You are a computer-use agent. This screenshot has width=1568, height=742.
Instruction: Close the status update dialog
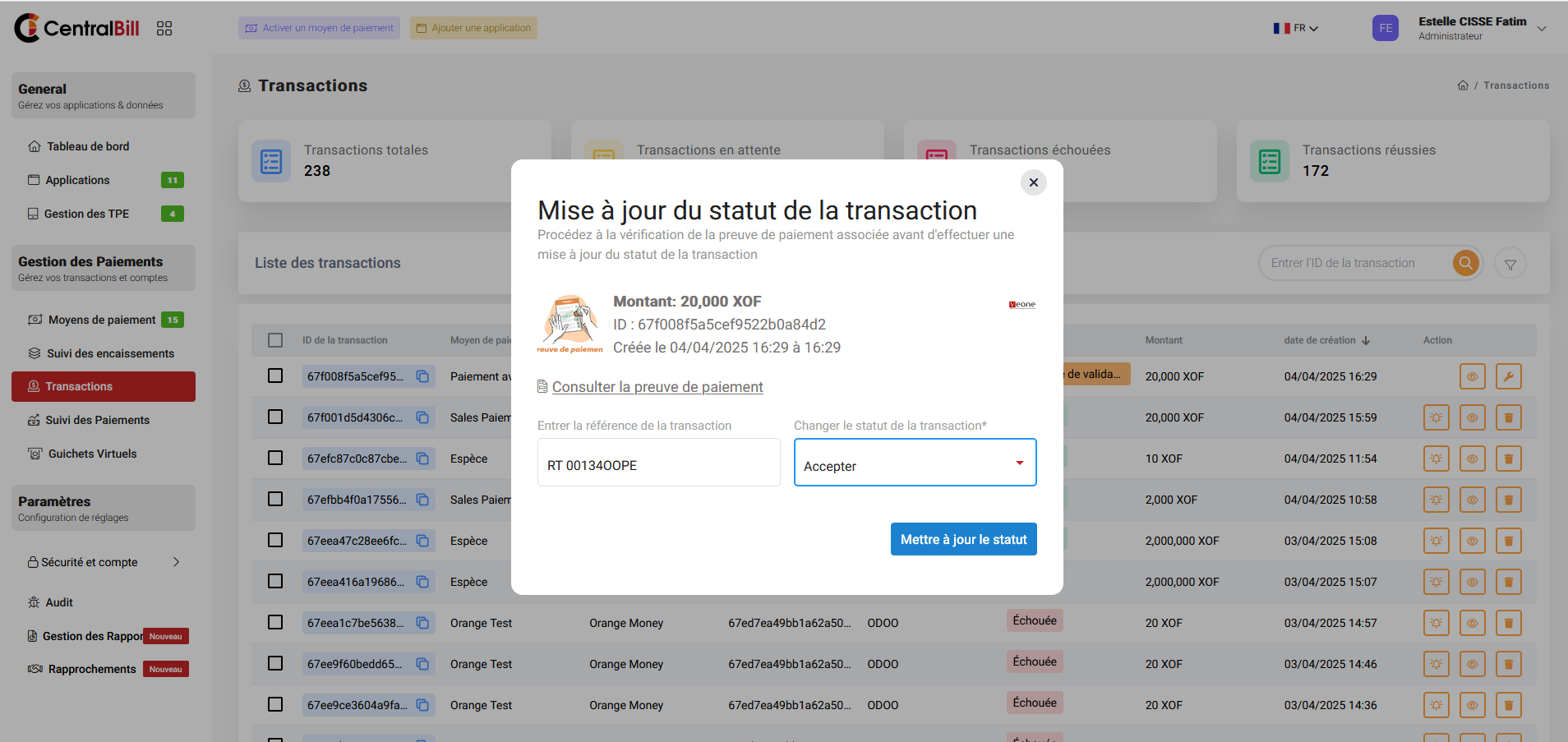[1033, 182]
